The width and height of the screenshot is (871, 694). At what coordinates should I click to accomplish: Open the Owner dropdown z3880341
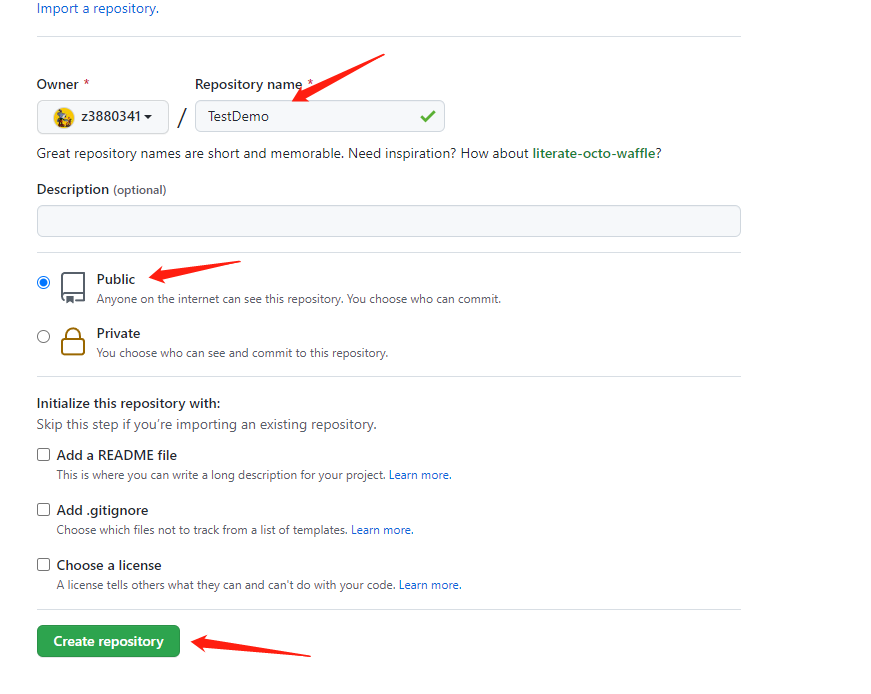coord(103,117)
